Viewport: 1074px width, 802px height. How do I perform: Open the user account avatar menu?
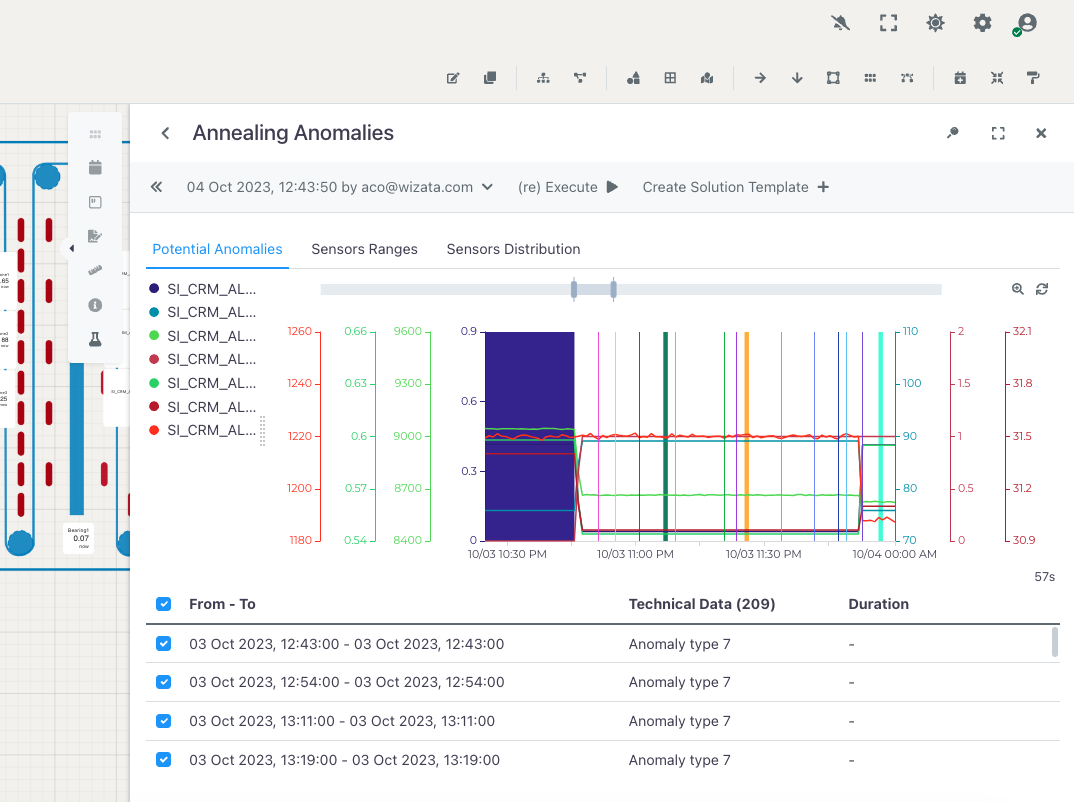1026,24
